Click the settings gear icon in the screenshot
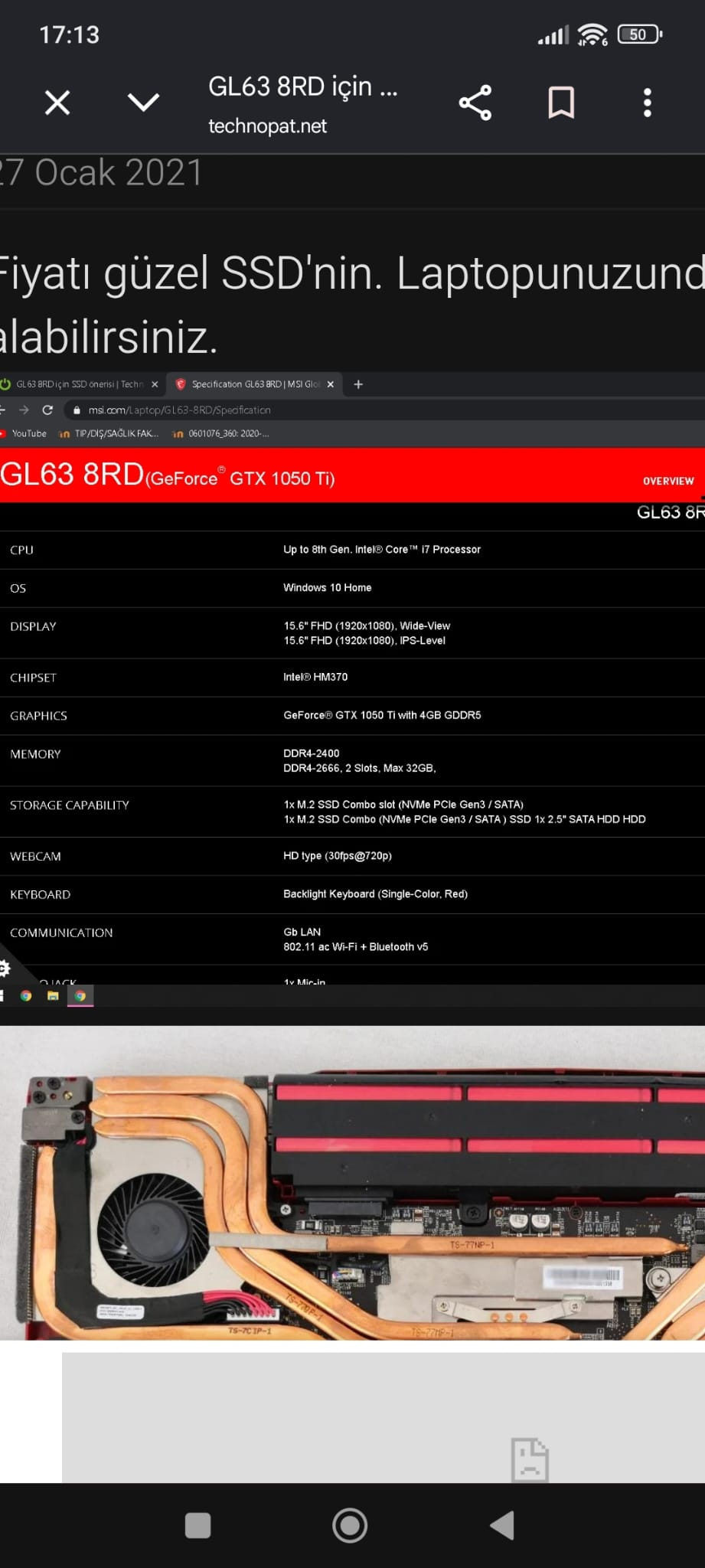The width and height of the screenshot is (705, 1568). pyautogui.click(x=5, y=969)
